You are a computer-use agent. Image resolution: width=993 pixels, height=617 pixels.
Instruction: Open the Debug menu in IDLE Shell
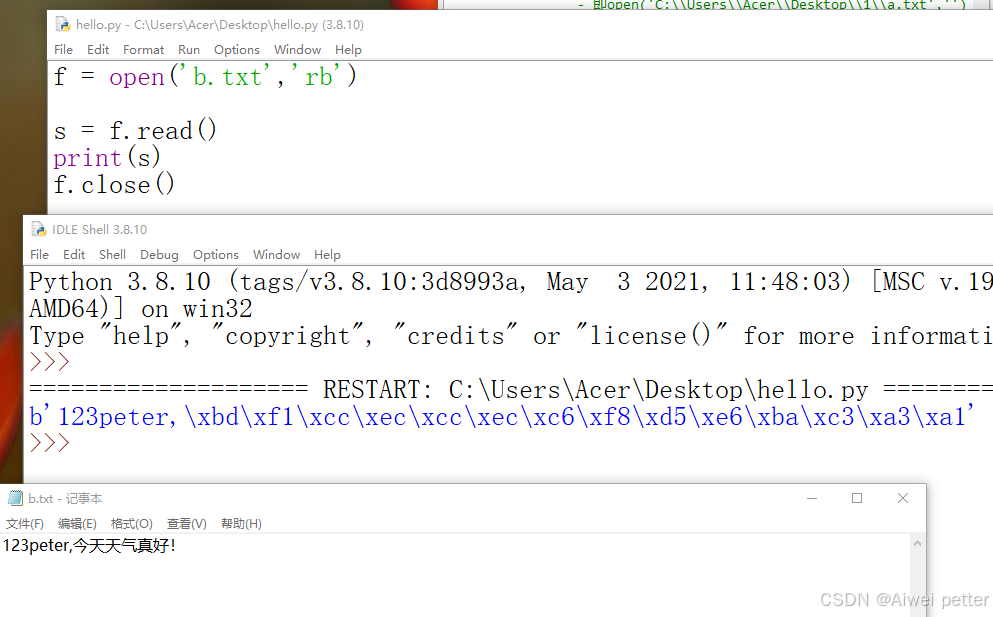(158, 254)
